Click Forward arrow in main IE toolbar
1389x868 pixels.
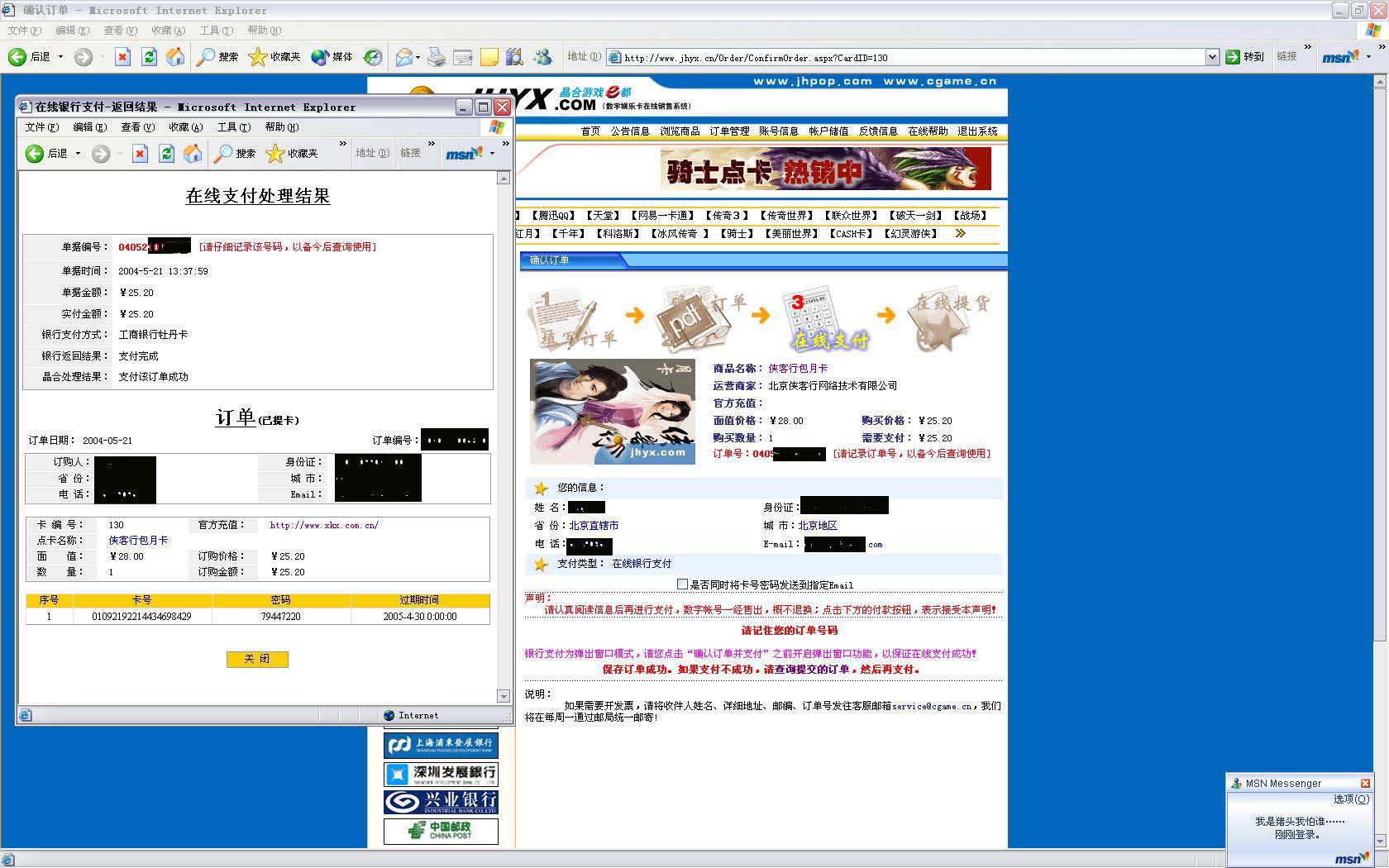[84, 56]
